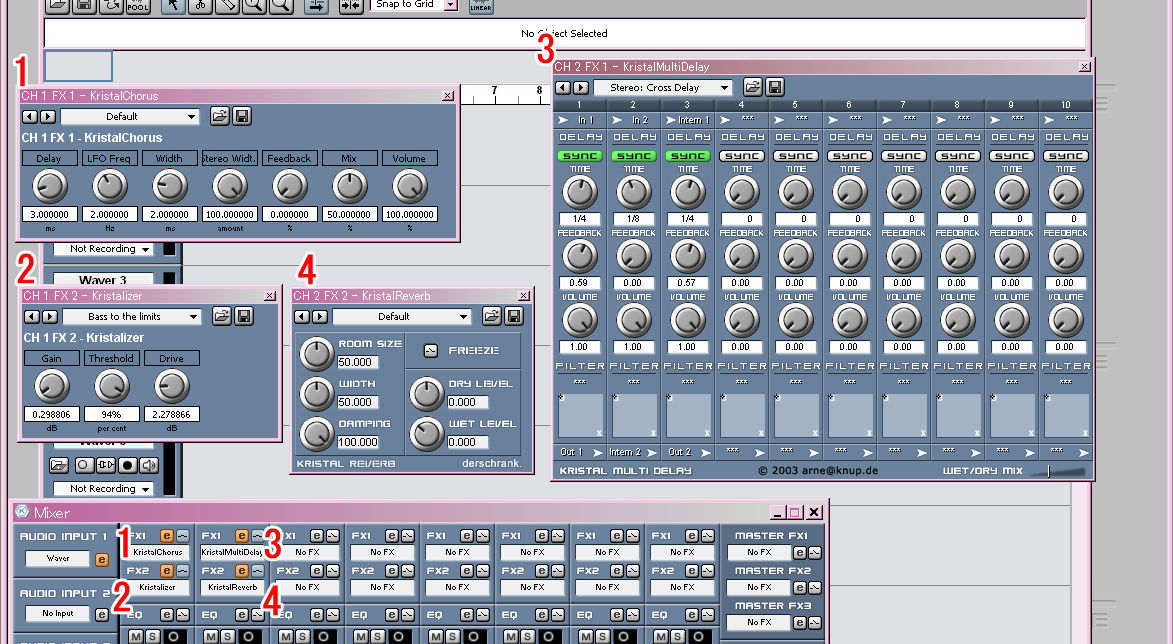
Task: Click KristalChorus Mix value 50.000000
Action: tap(349, 214)
